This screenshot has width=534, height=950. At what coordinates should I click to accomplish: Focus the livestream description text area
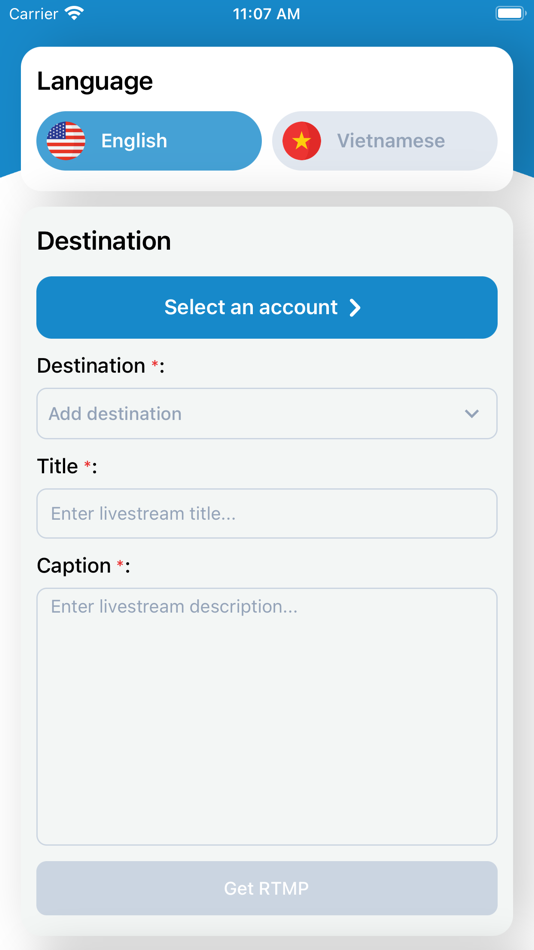click(x=267, y=717)
